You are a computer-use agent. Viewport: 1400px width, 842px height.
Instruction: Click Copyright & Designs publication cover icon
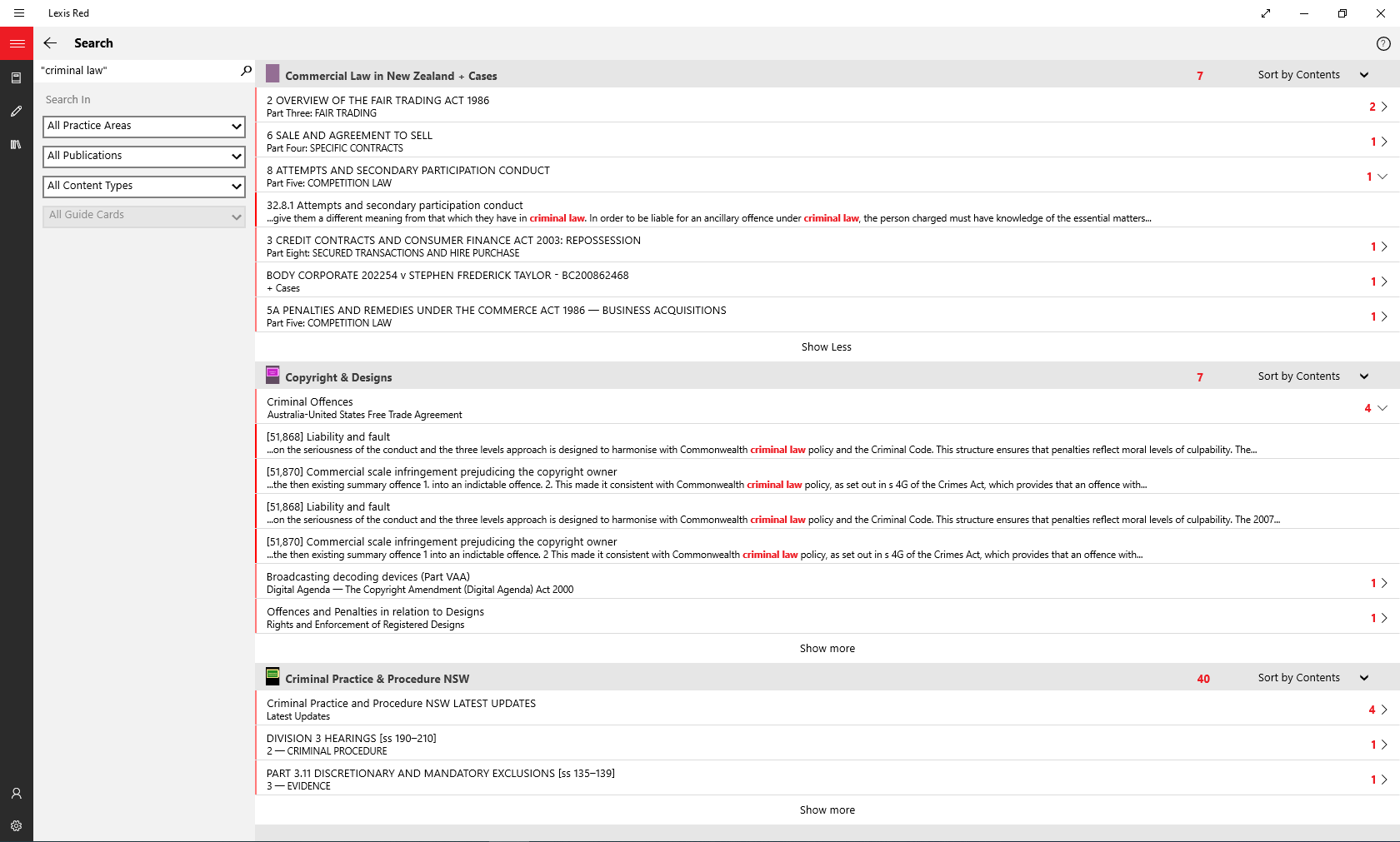[272, 376]
